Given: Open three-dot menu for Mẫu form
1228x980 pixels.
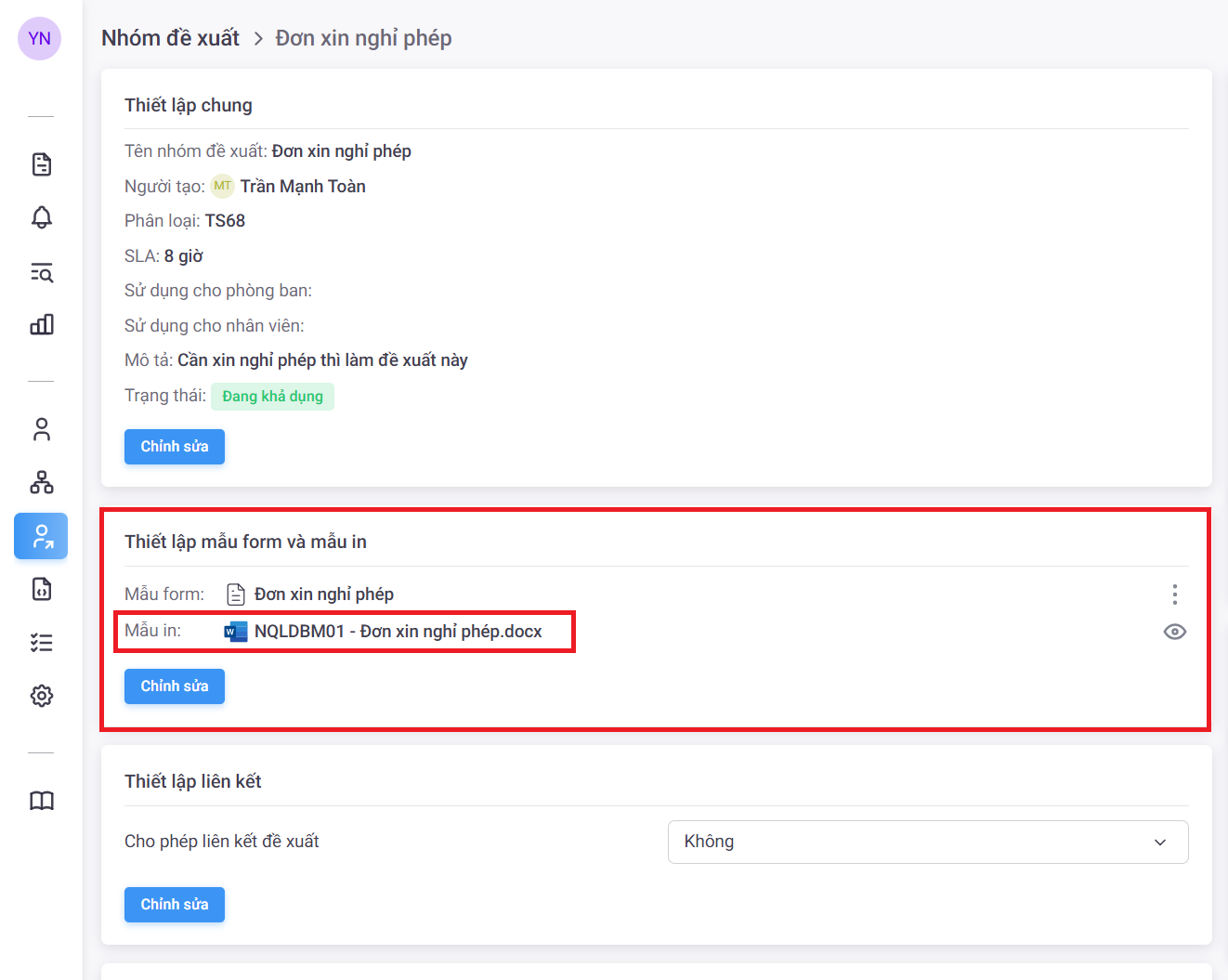Looking at the screenshot, I should pyautogui.click(x=1174, y=595).
